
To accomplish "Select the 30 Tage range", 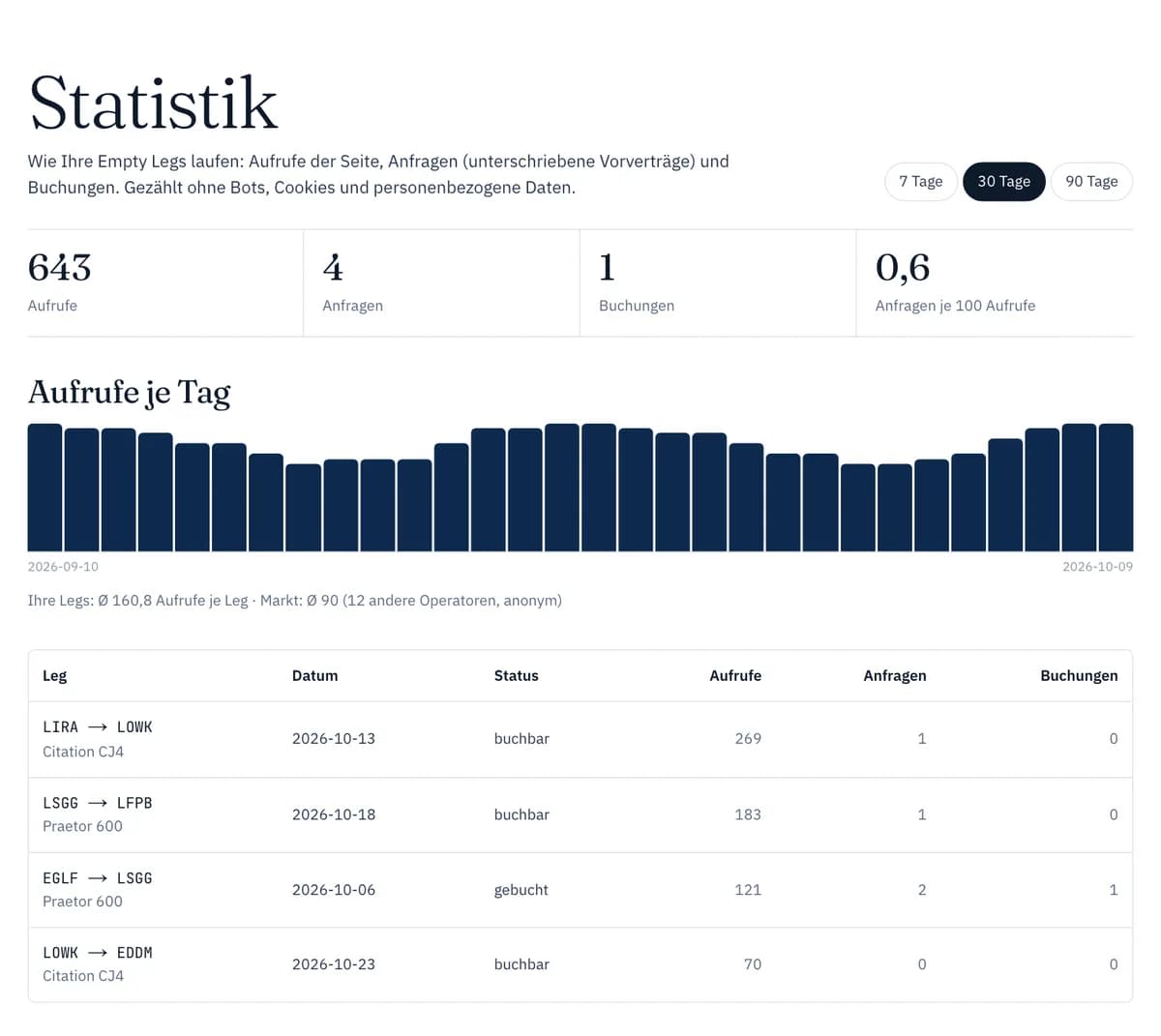I will coord(1003,181).
